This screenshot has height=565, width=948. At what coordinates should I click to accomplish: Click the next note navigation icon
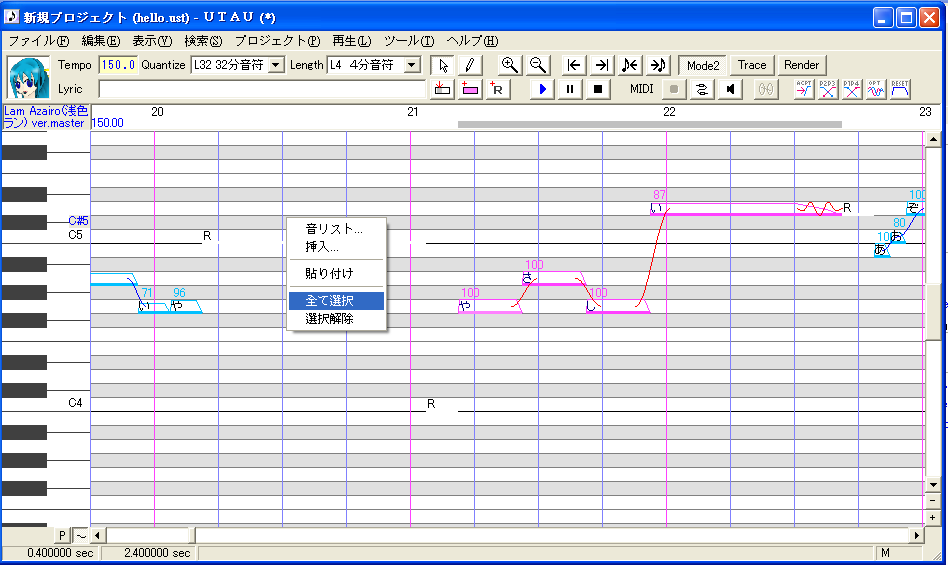tap(657, 65)
